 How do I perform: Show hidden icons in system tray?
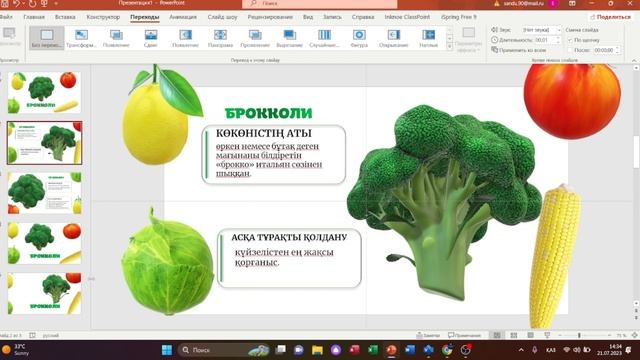pos(521,350)
